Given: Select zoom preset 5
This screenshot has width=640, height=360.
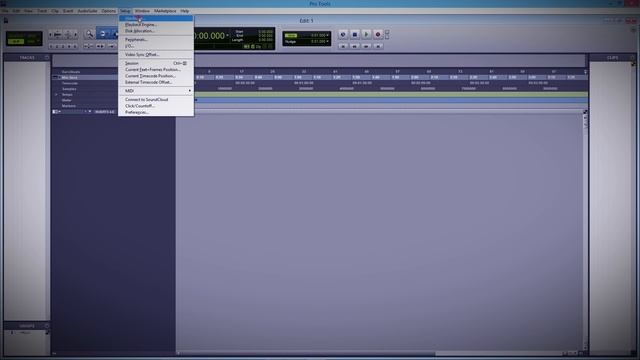Looking at the screenshot, I should (75, 47).
